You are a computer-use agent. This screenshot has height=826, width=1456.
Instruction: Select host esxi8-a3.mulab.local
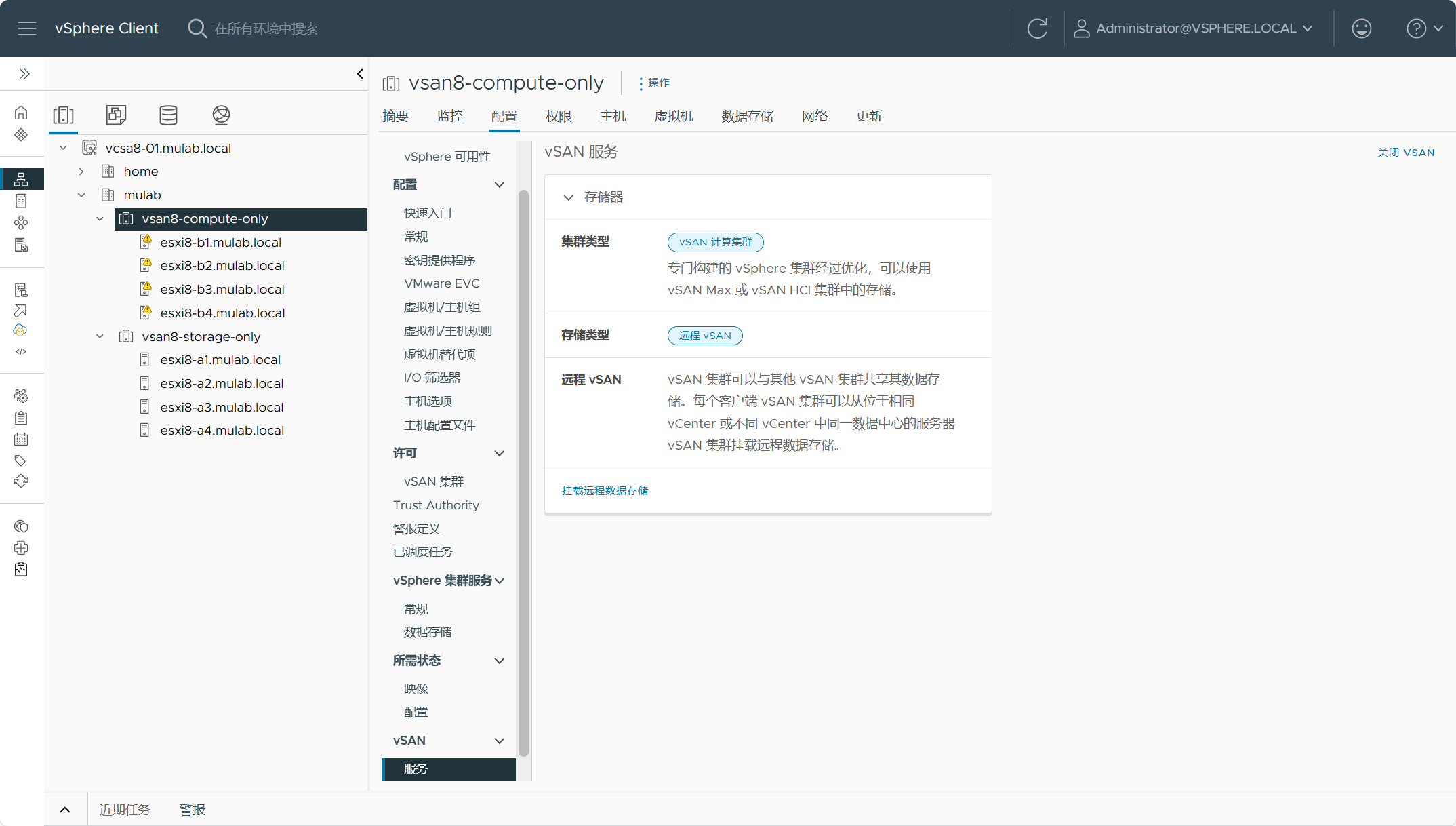pos(222,407)
